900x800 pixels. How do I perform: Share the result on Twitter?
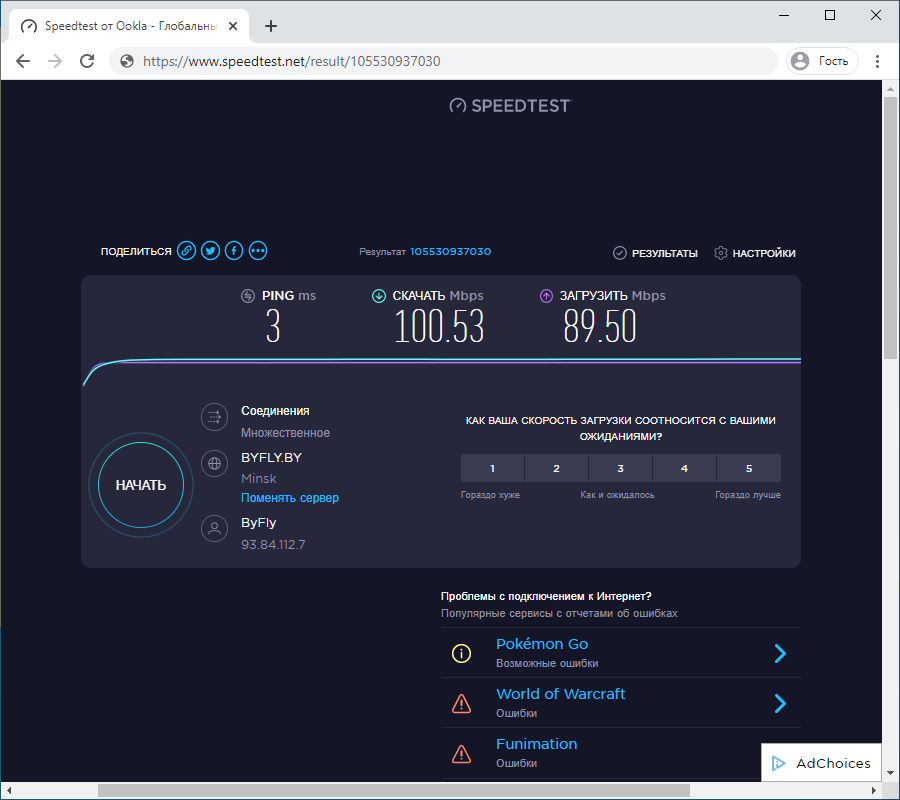(210, 250)
